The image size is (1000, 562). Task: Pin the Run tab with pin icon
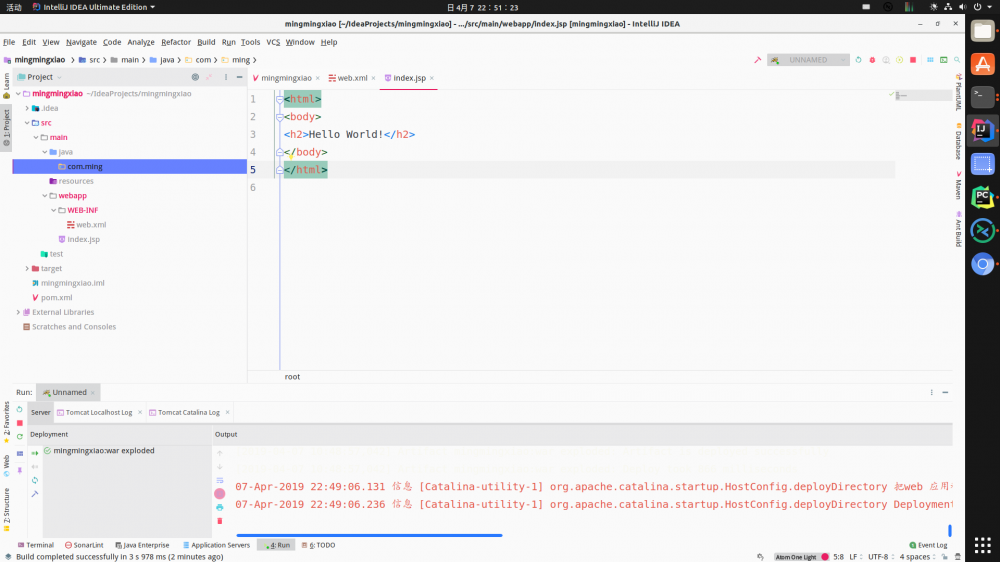coord(20,470)
